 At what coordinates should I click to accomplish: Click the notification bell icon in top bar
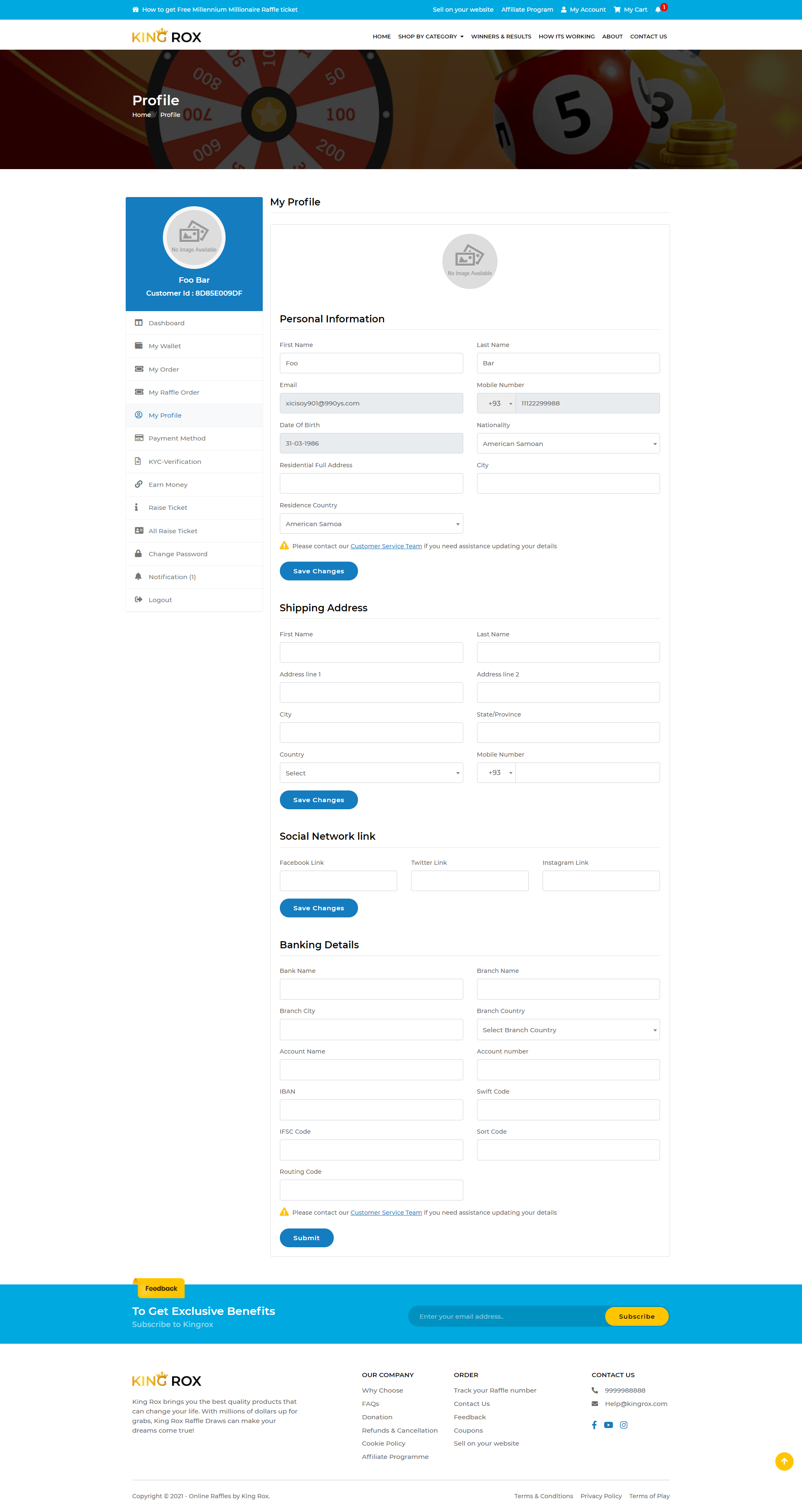click(657, 9)
